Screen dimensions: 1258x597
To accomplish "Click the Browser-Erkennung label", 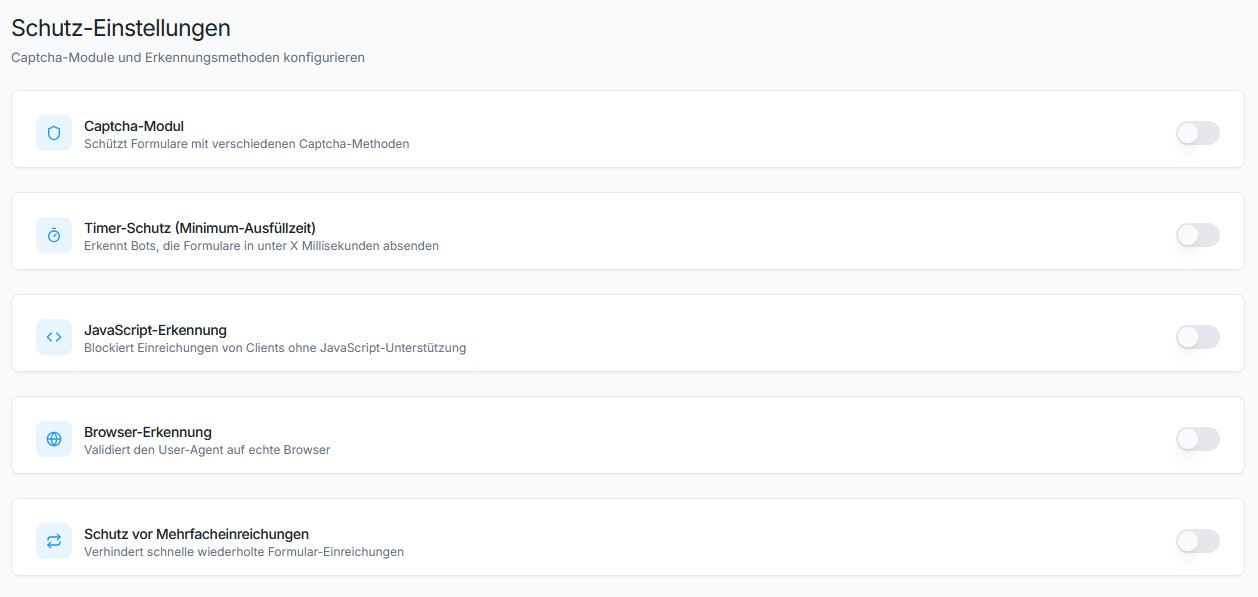I will click(148, 432).
